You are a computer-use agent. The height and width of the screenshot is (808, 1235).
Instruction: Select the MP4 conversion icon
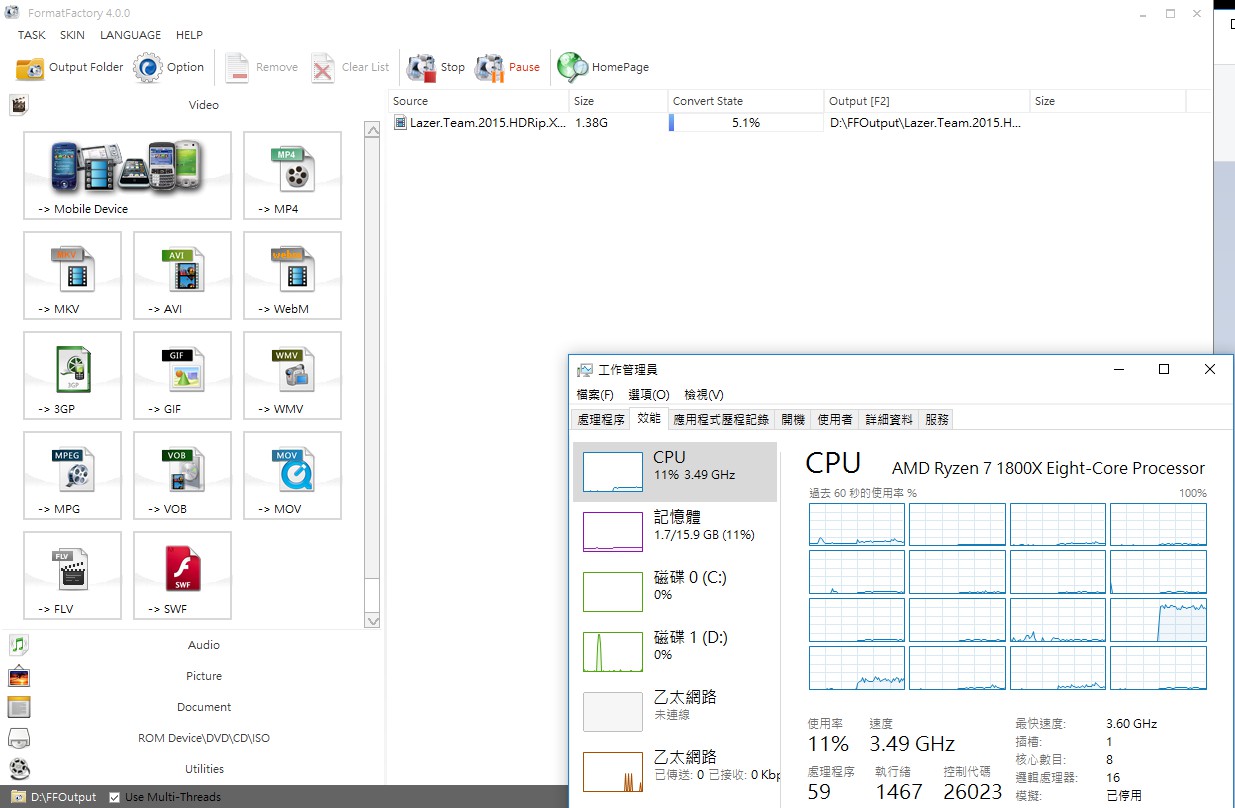pos(292,175)
